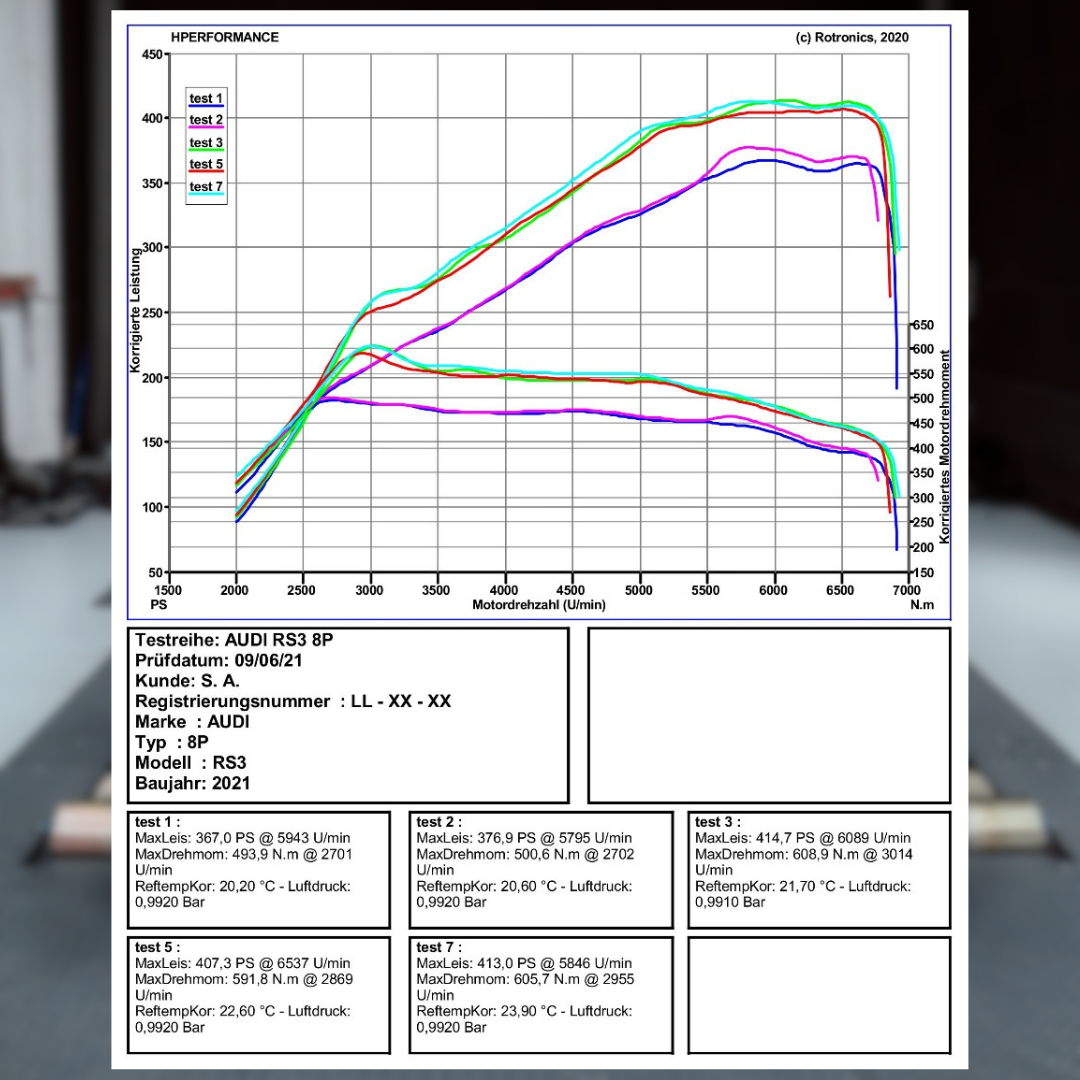Select the cyan "test 7" legend entry
1080x1080 pixels.
pos(206,187)
